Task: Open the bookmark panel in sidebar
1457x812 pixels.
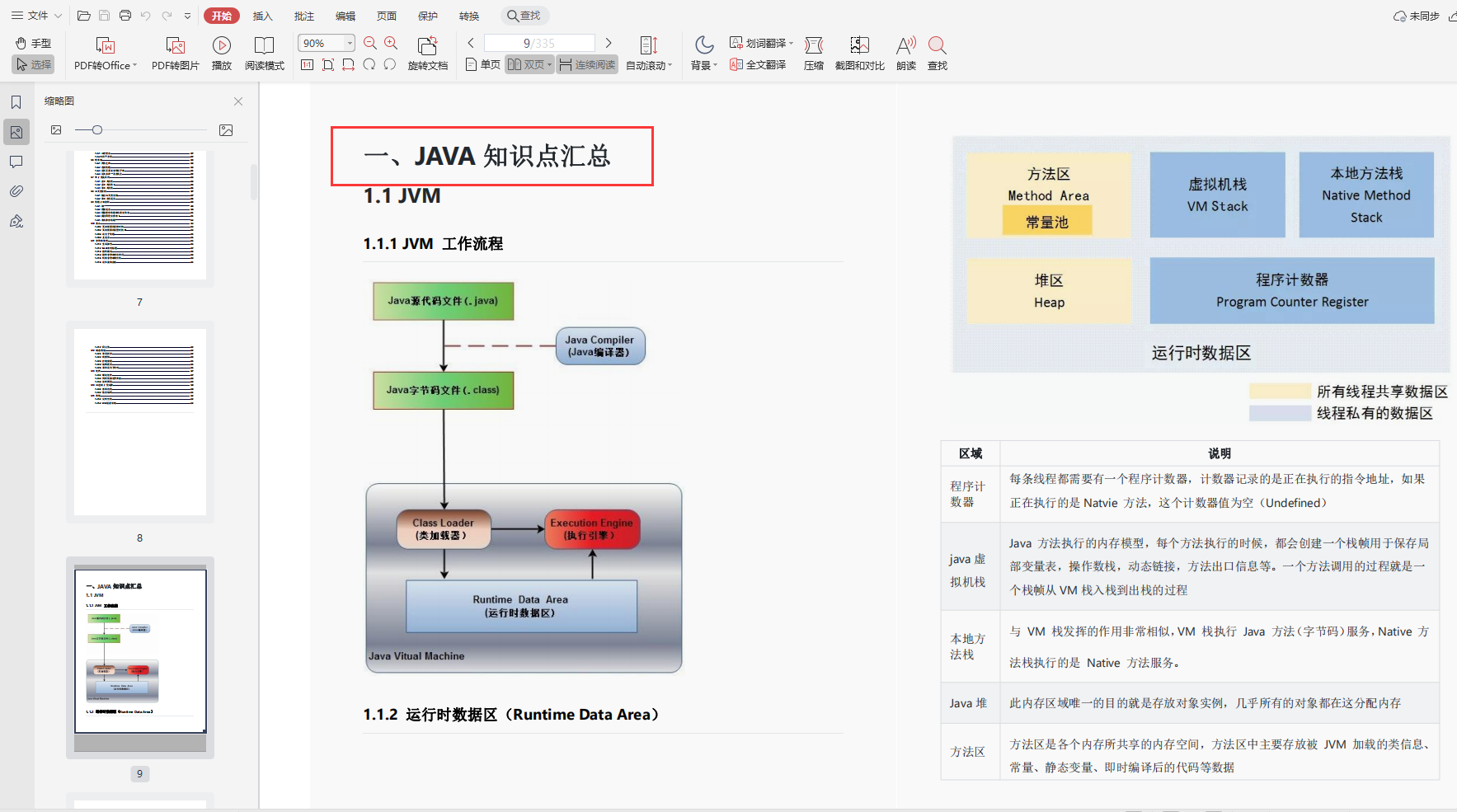Action: tap(16, 102)
